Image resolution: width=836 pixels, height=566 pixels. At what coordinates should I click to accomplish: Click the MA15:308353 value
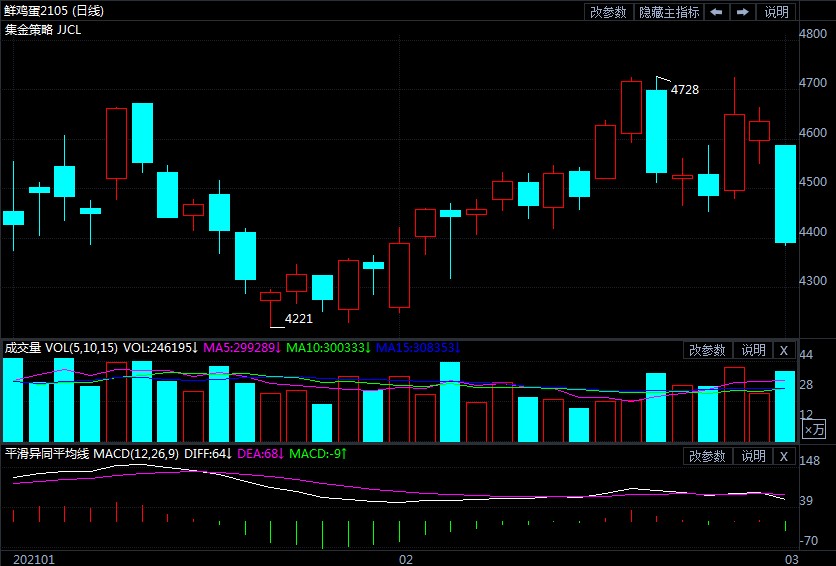(x=418, y=348)
